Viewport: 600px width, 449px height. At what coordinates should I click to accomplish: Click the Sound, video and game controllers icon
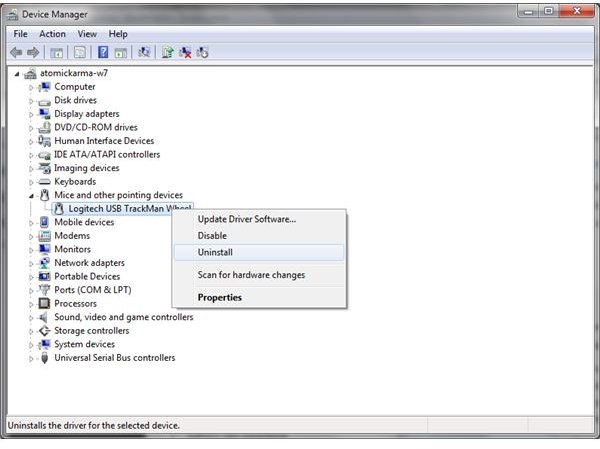44,317
